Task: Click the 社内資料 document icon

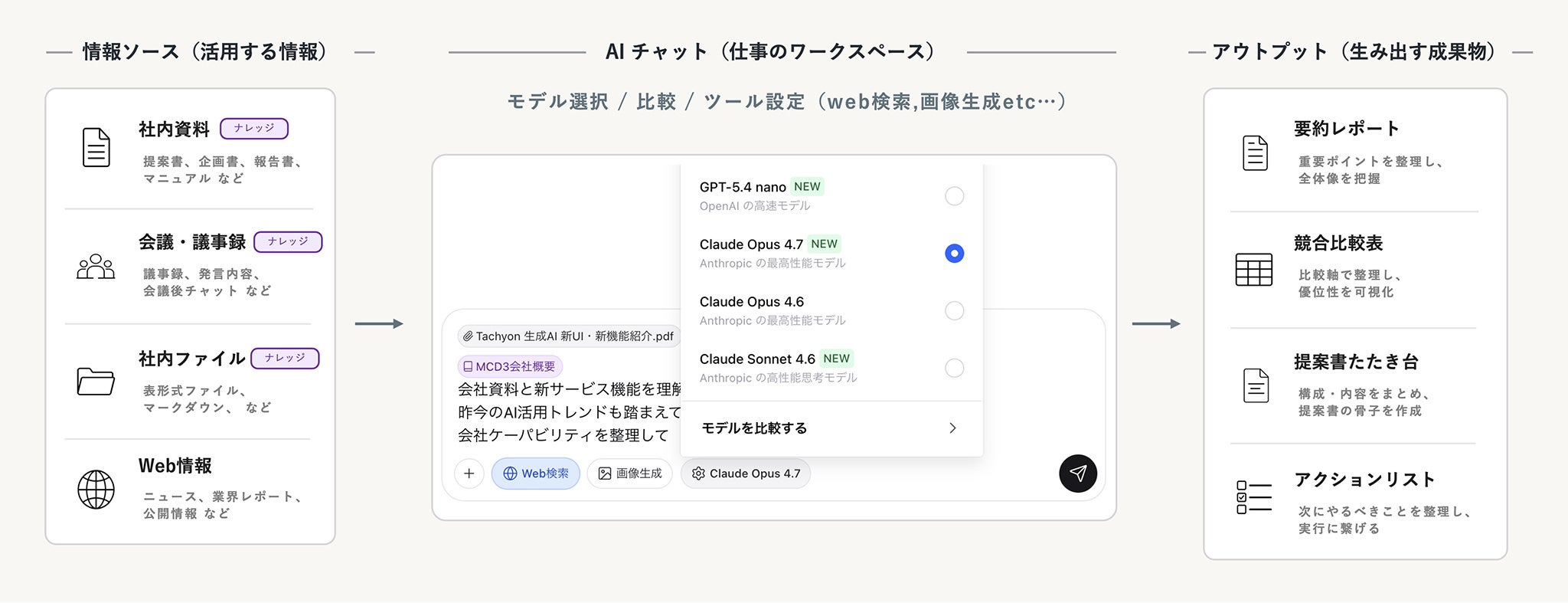Action: (96, 147)
